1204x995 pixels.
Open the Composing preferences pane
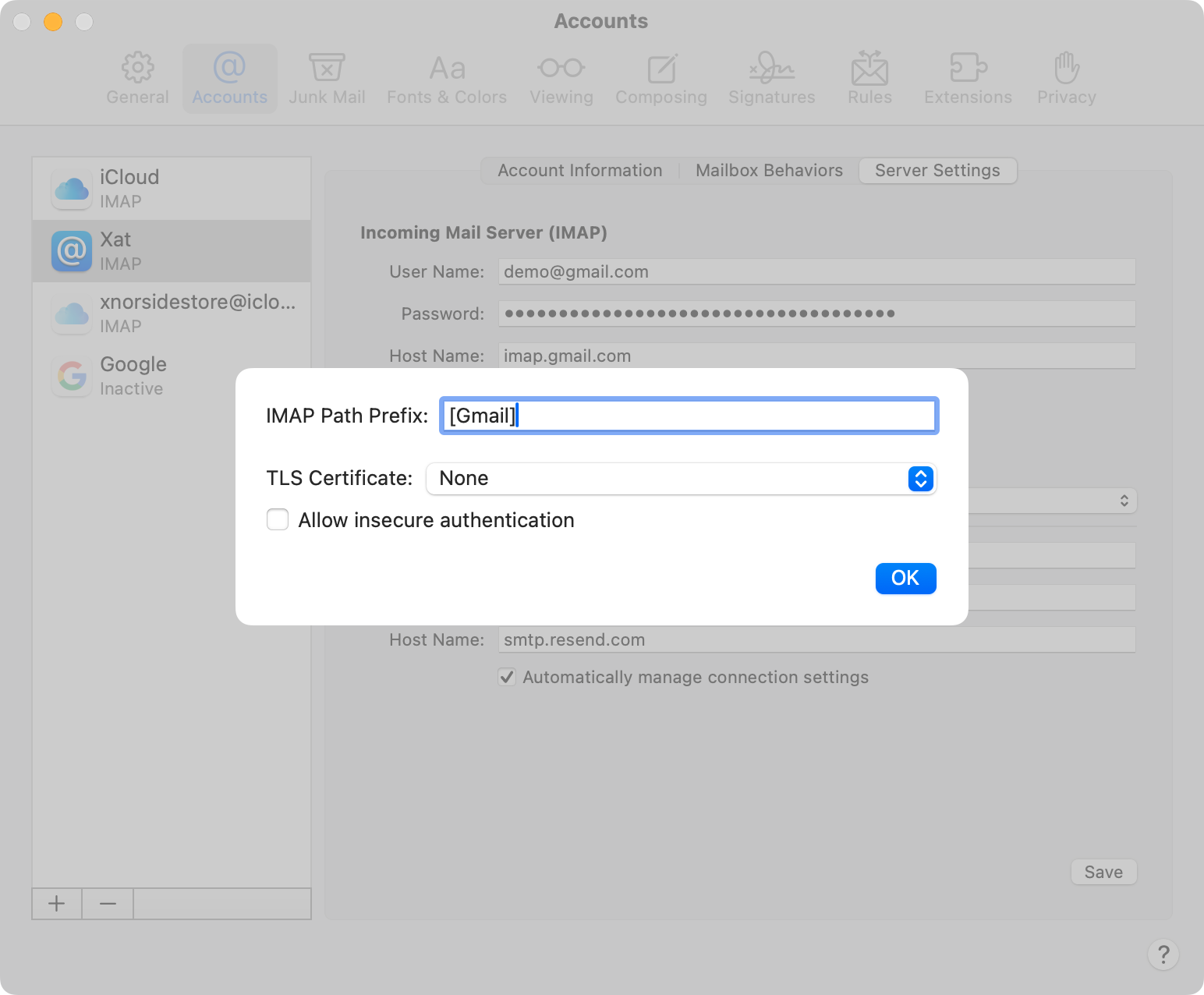point(661,79)
